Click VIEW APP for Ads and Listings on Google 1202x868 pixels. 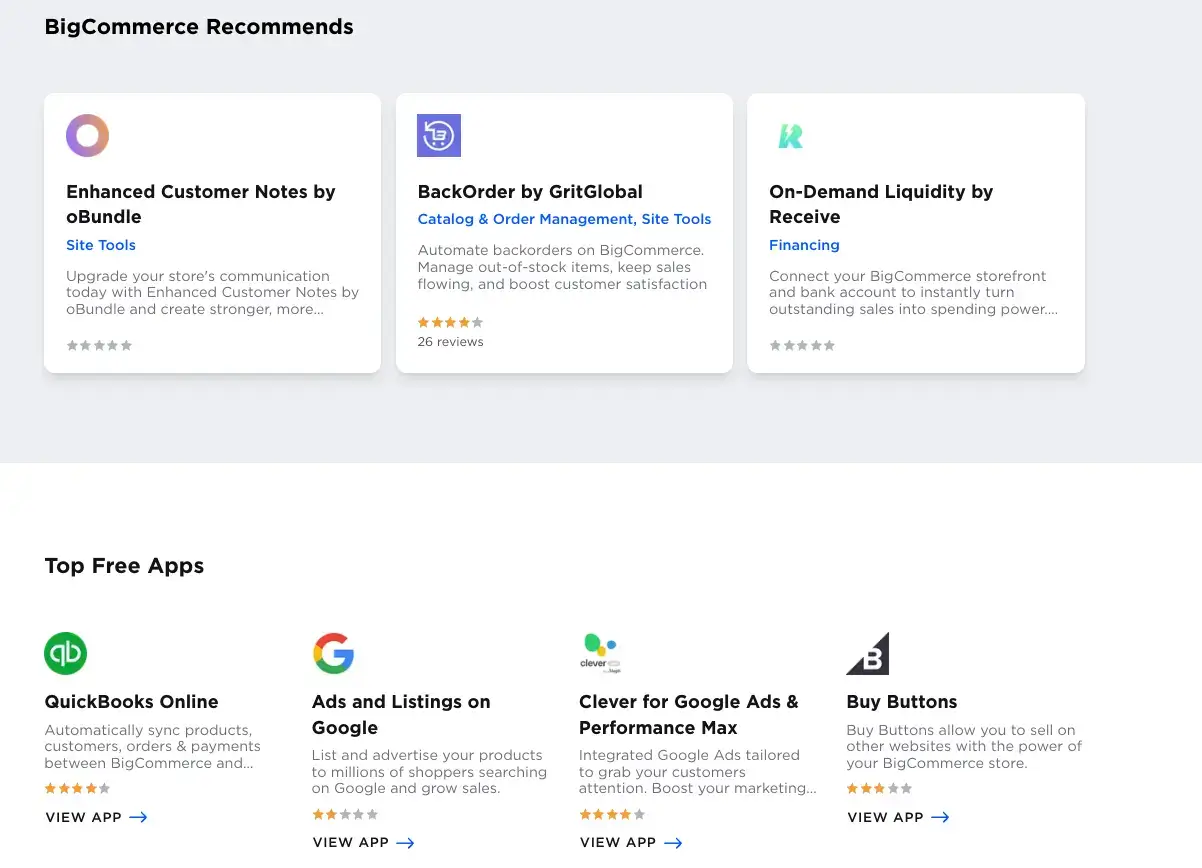click(x=351, y=842)
